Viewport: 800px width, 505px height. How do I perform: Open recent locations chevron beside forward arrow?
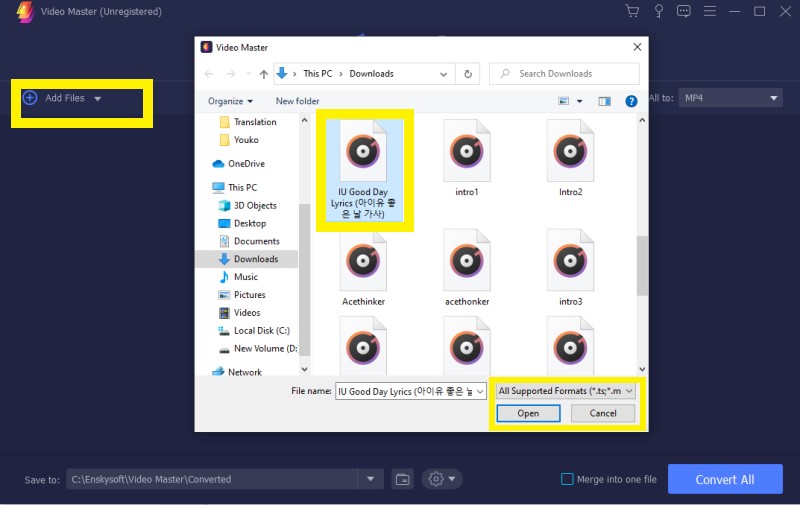[x=248, y=74]
